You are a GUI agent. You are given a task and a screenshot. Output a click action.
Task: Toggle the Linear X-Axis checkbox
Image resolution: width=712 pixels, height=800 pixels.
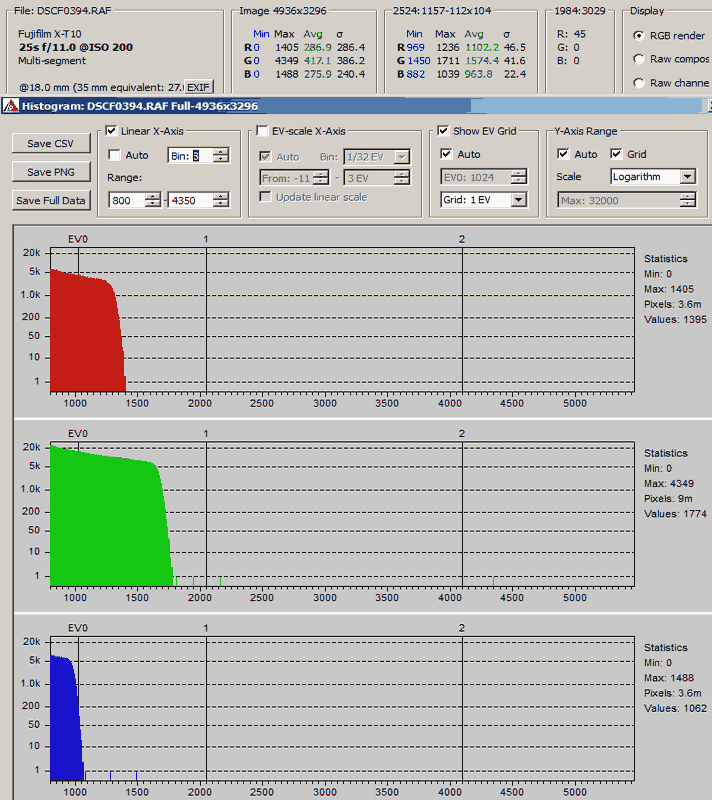[x=111, y=131]
